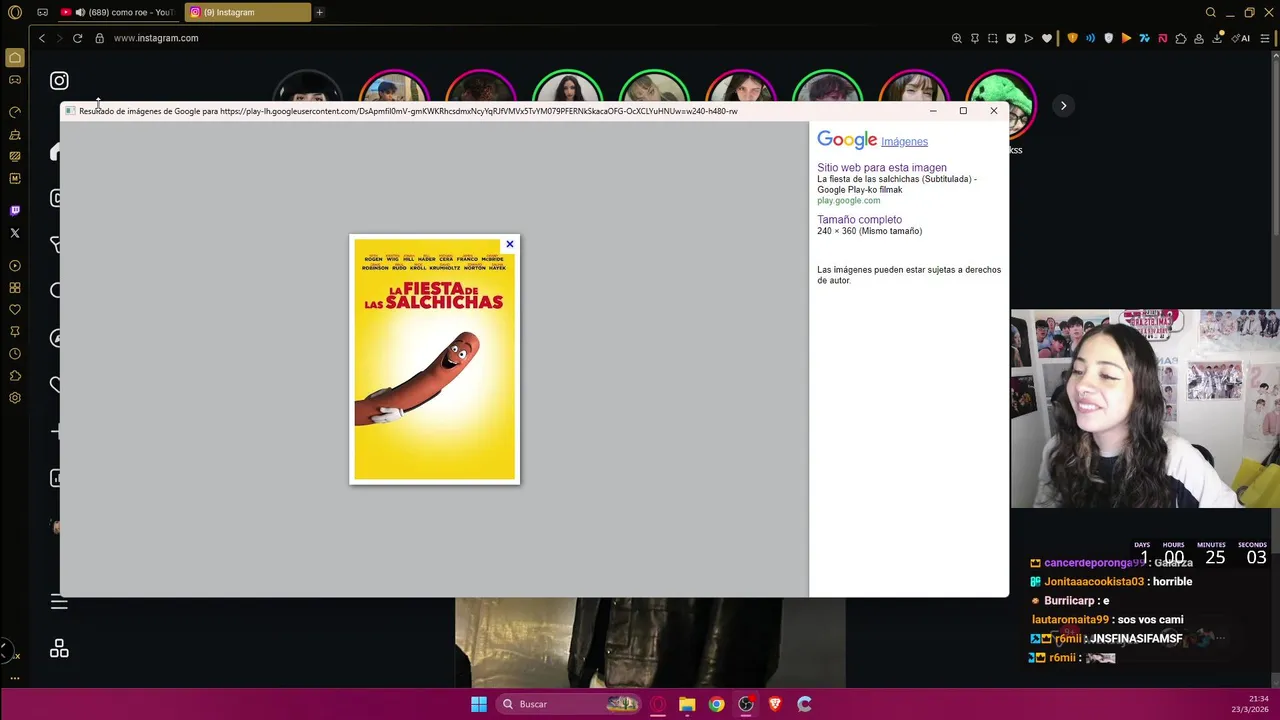
Task: Open 'Sitio web para esta imagen' link
Action: point(882,168)
